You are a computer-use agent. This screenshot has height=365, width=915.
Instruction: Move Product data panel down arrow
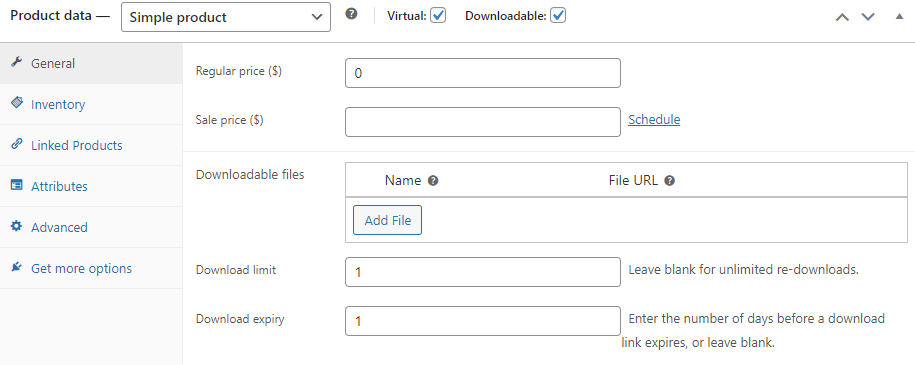coord(868,17)
